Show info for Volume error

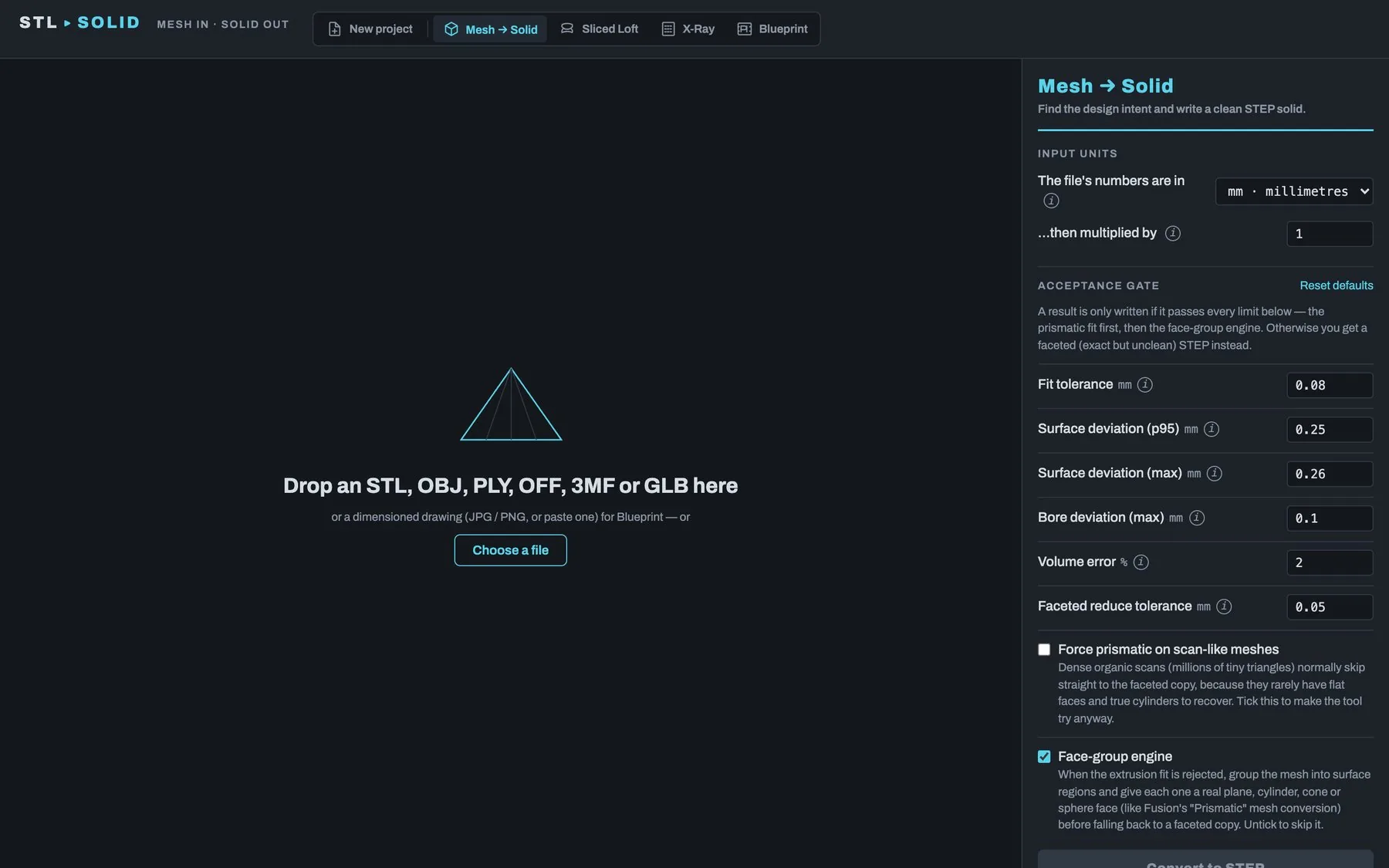[1141, 562]
